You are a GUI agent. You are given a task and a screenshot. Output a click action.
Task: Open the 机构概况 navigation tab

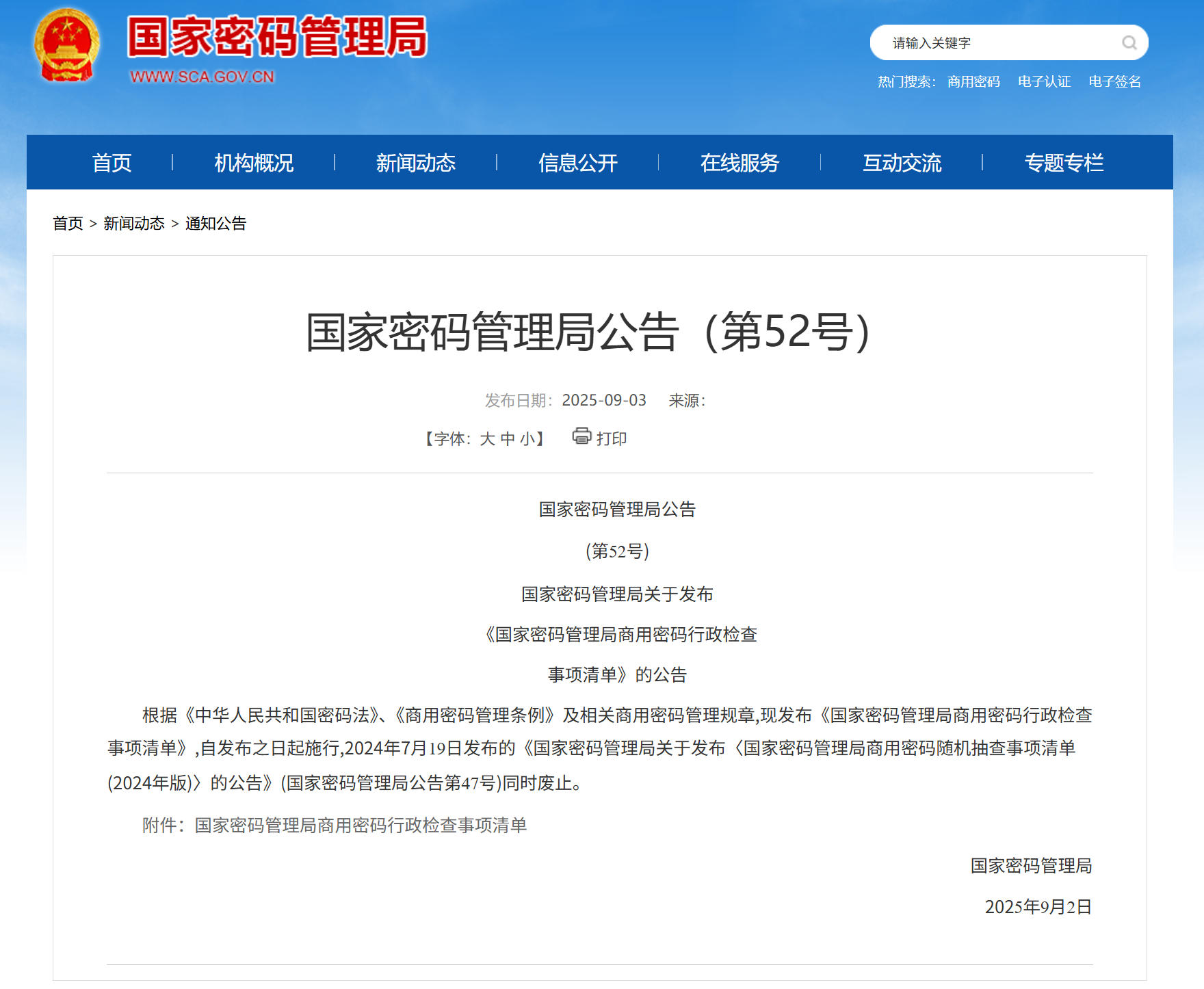pos(254,163)
